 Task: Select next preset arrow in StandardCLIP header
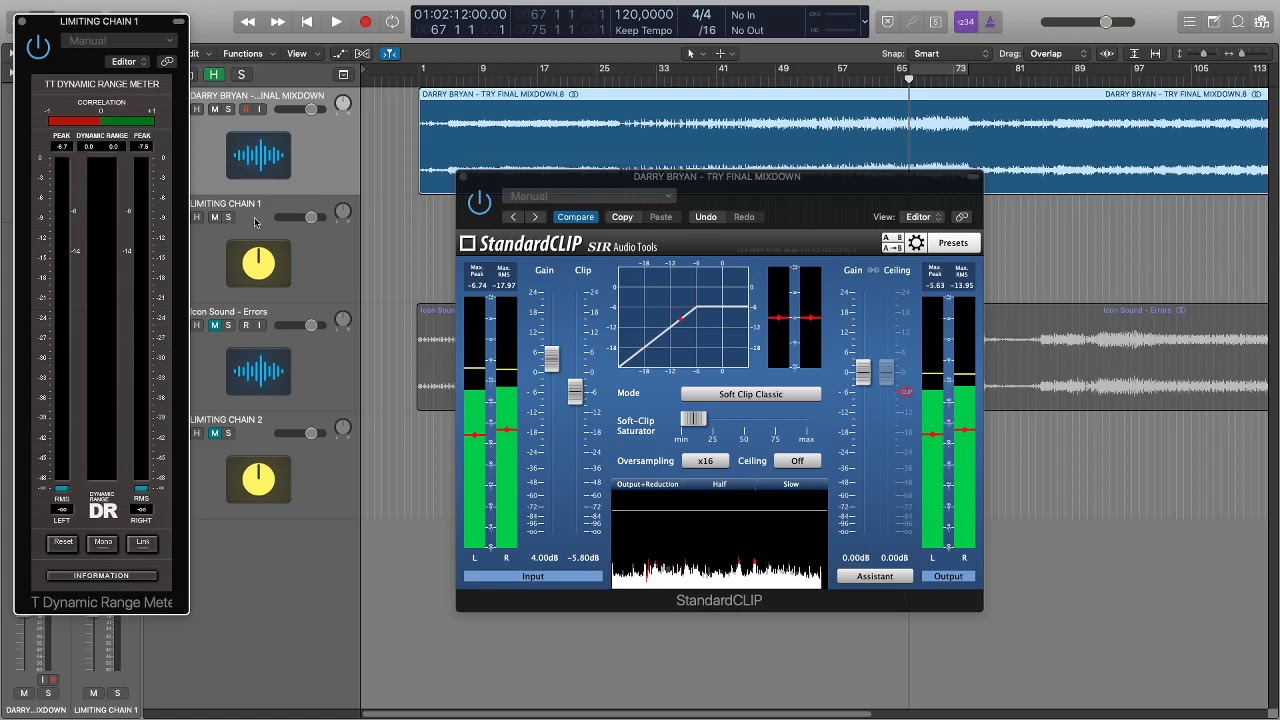click(535, 217)
